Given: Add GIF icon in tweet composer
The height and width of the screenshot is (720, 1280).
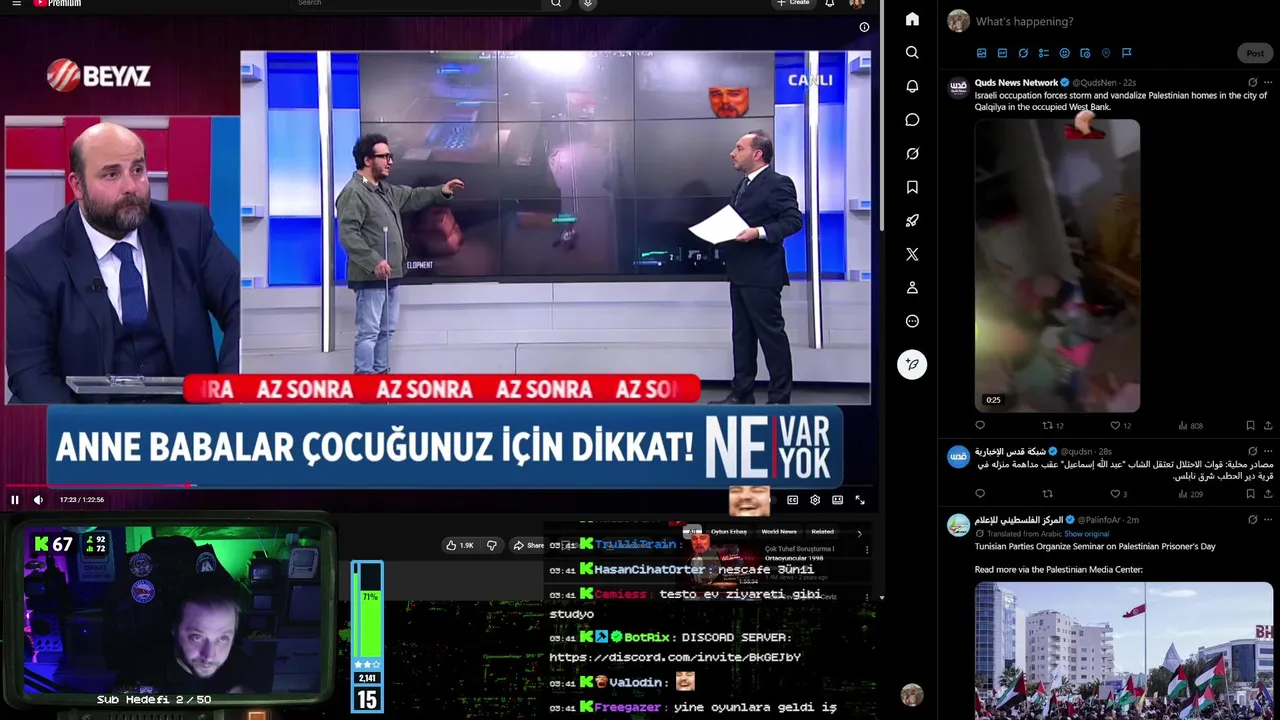Looking at the screenshot, I should [x=1002, y=53].
